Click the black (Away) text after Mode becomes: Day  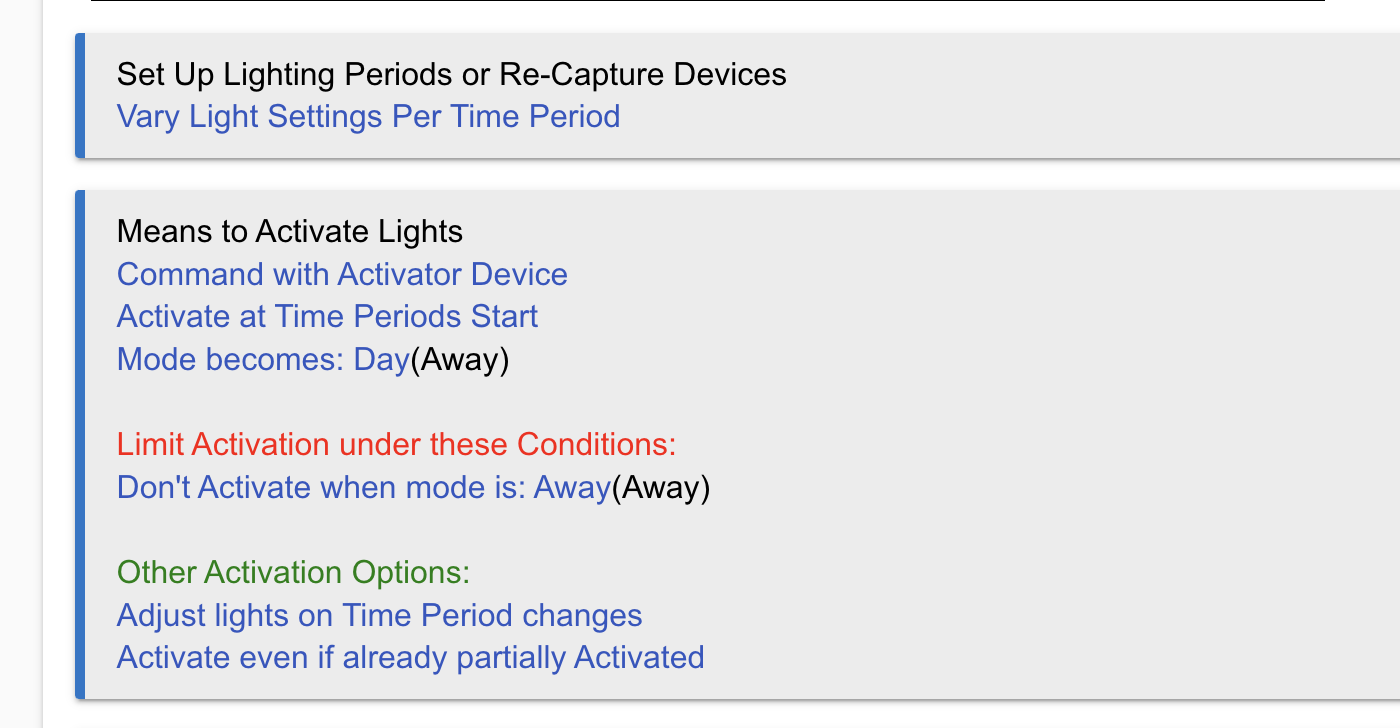[x=460, y=359]
